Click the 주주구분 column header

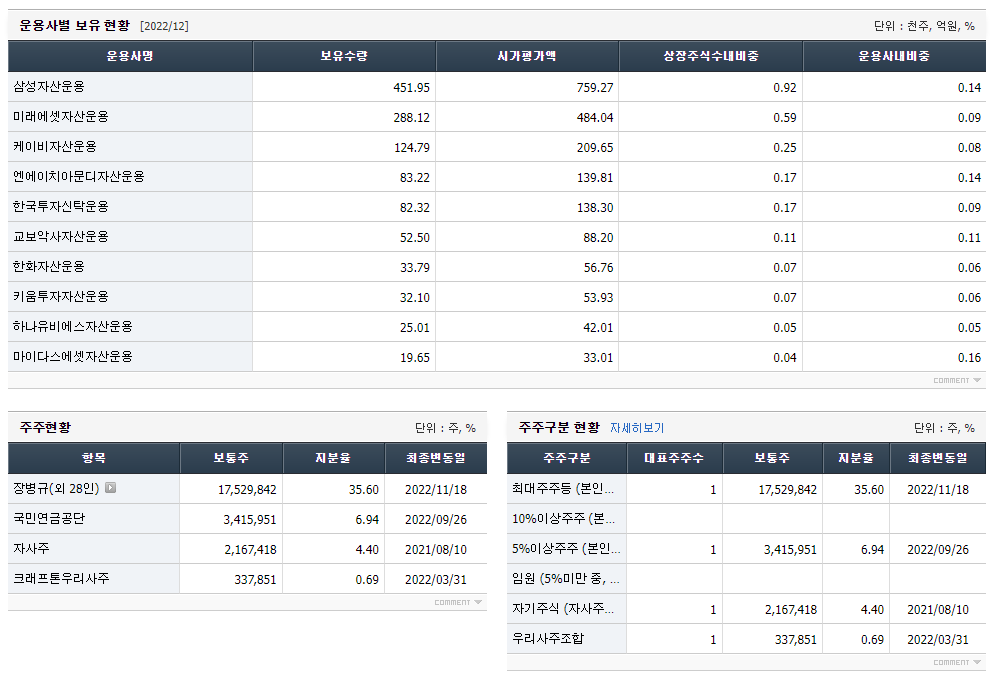[566, 458]
